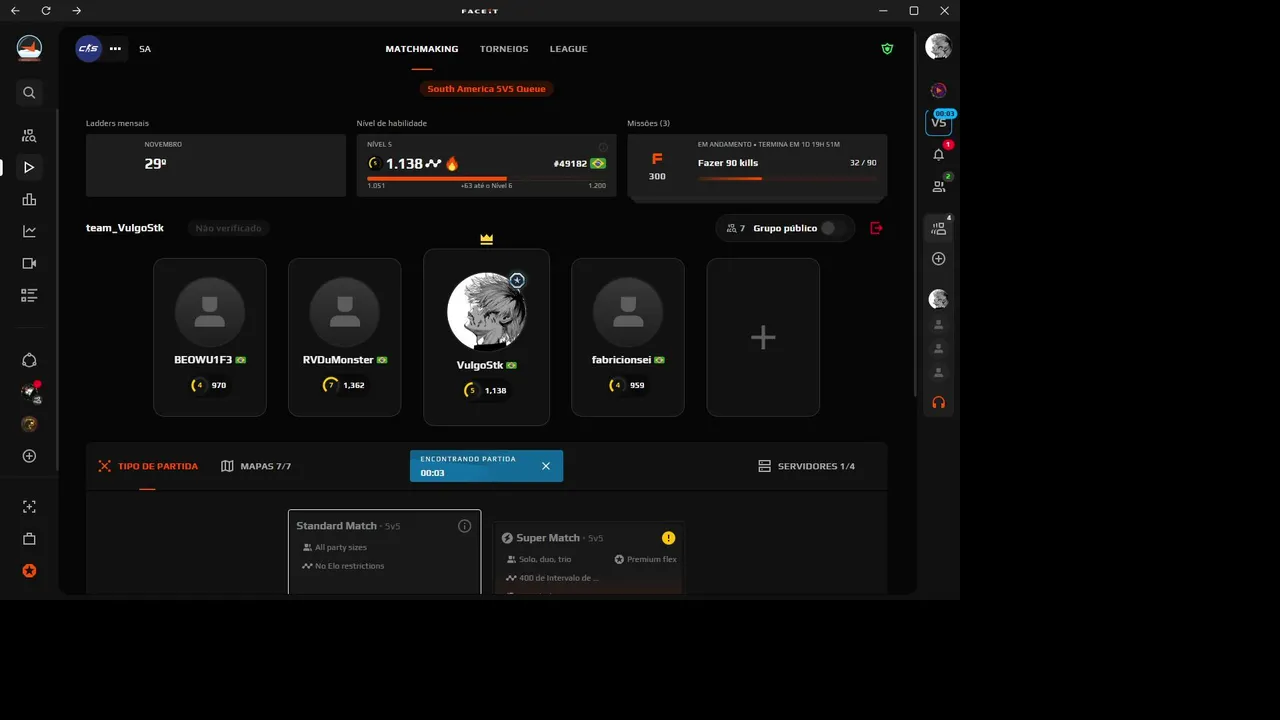Open the shop bag icon in sidebar
The width and height of the screenshot is (1280, 720).
point(29,539)
